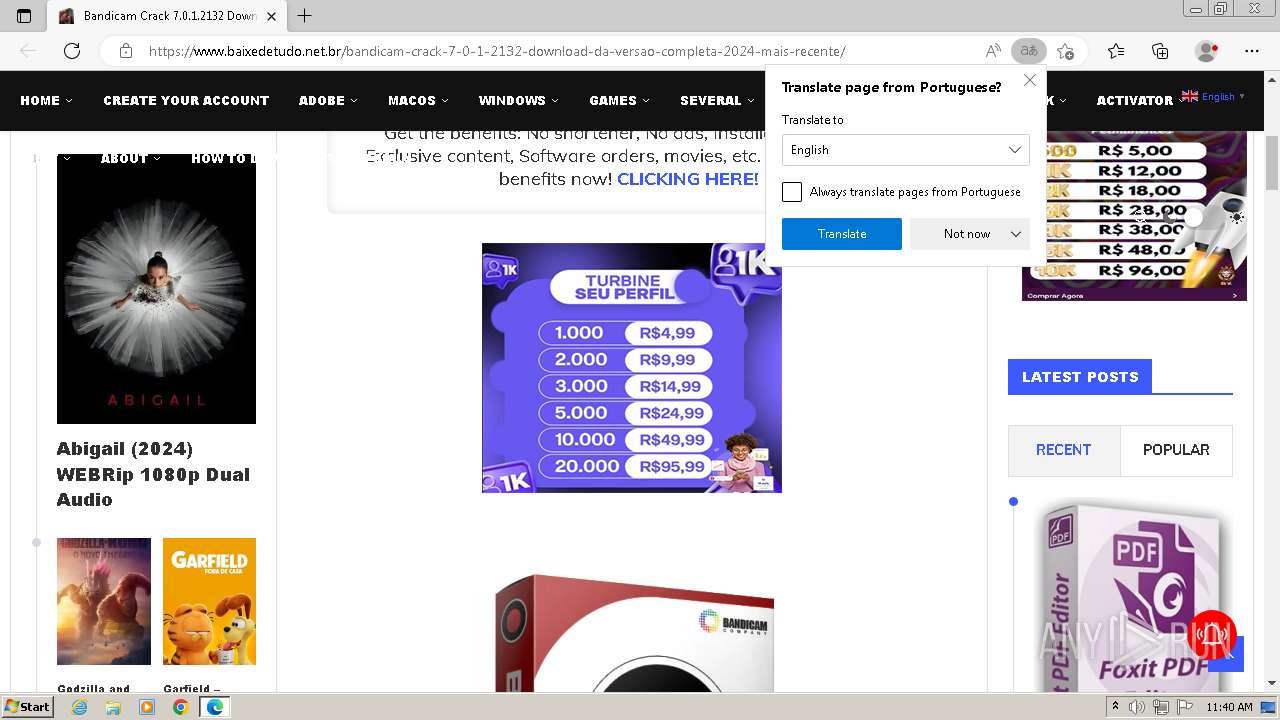Open File Explorer from taskbar

tap(113, 707)
